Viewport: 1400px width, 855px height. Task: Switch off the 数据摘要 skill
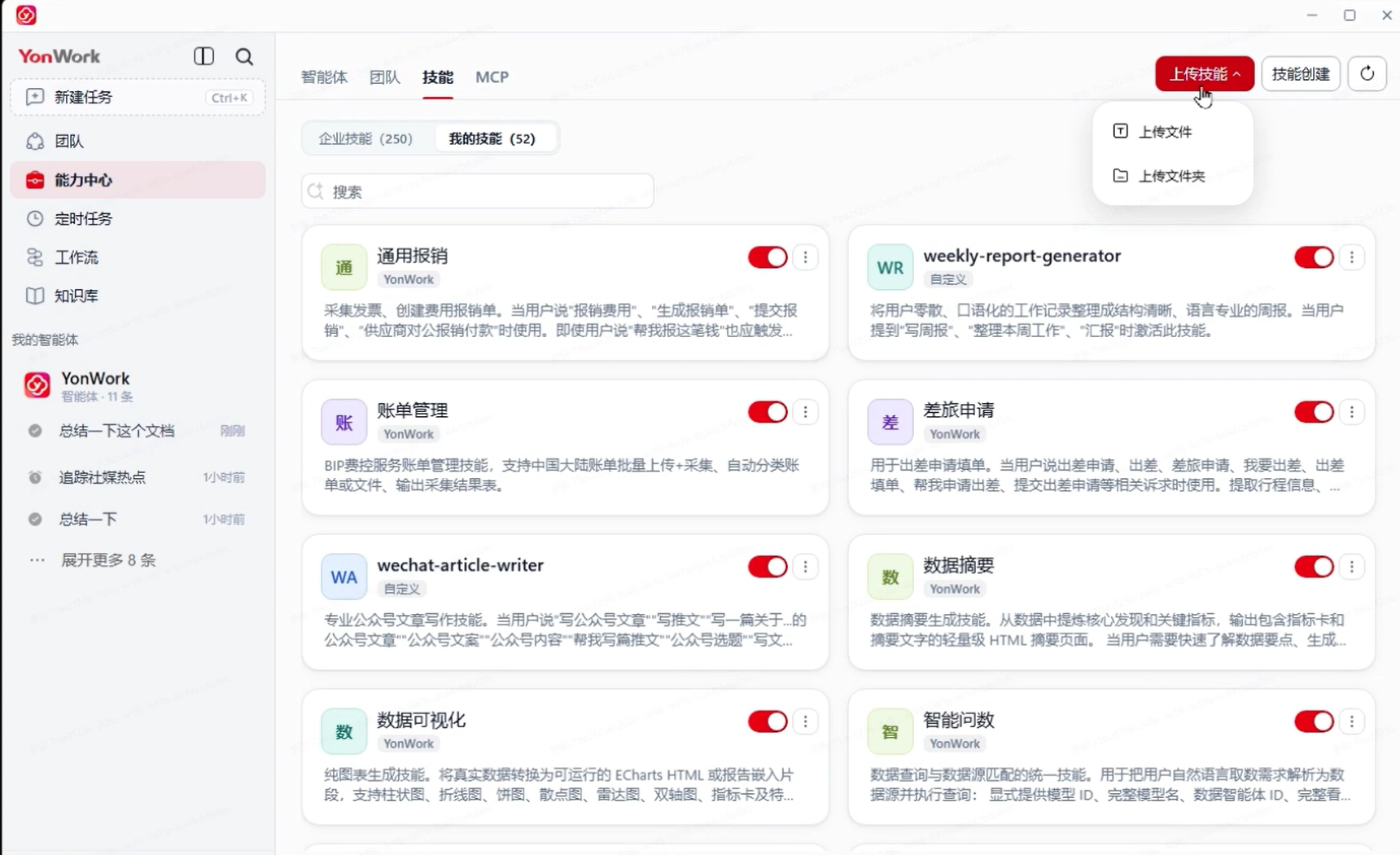coord(1314,567)
